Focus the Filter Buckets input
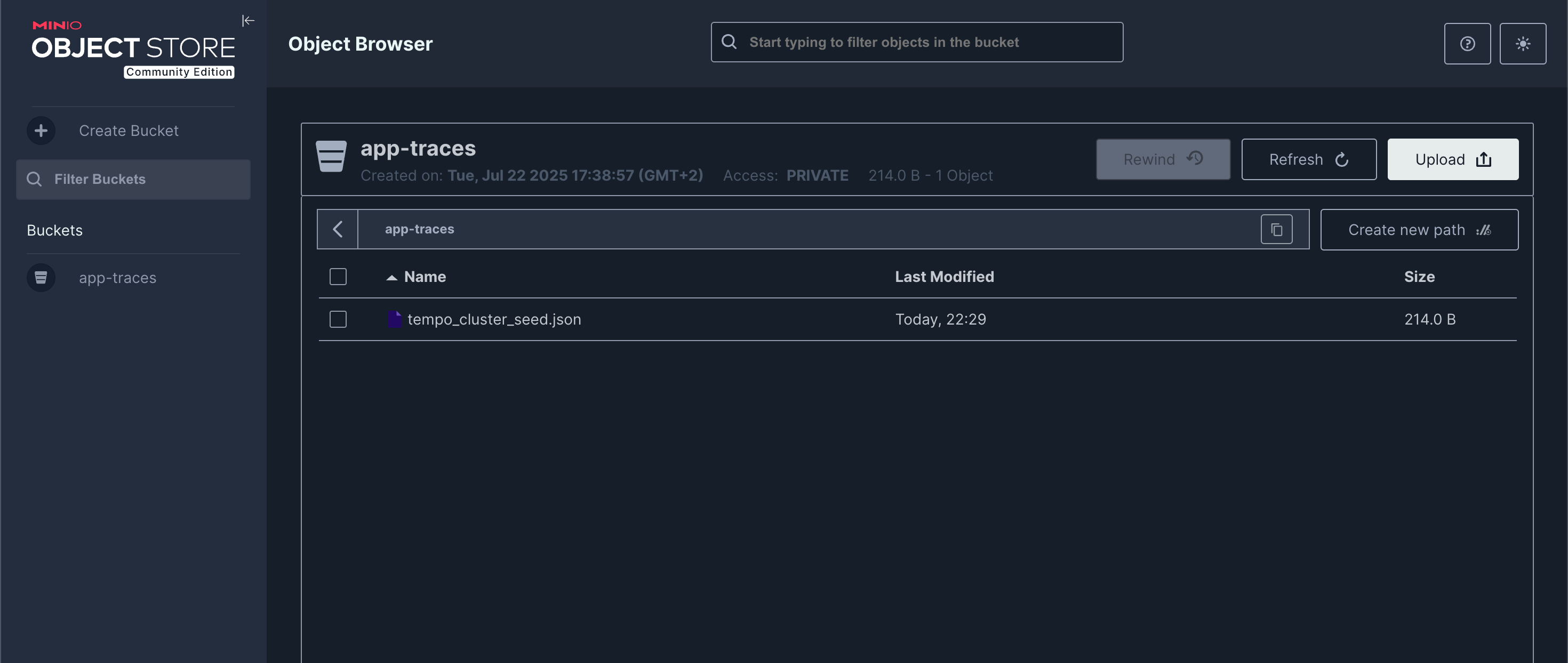1568x663 pixels. pos(133,179)
